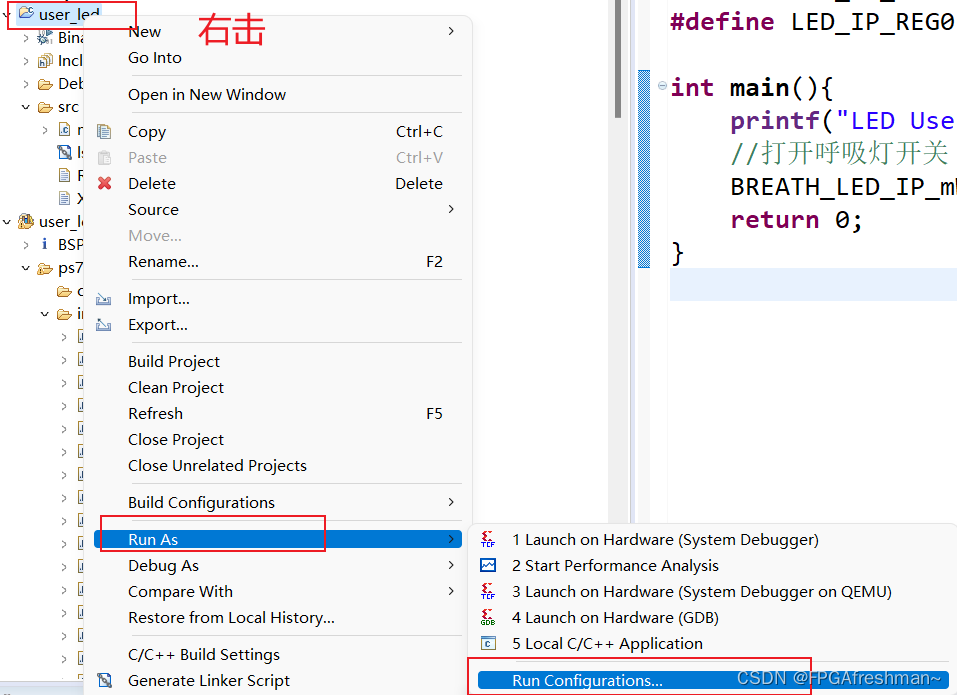The height and width of the screenshot is (695, 957).
Task: Choose Run Configurations... in submenu
Action: 713,680
